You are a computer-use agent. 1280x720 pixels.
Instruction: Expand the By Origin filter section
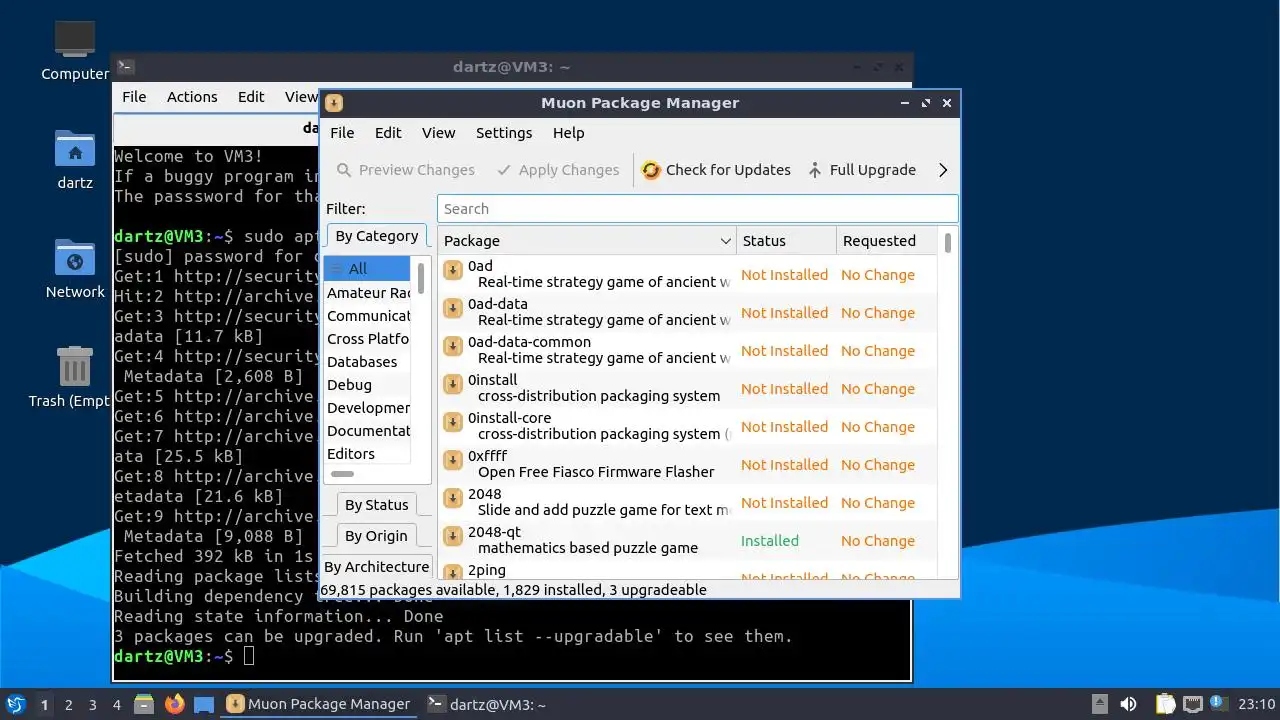coord(376,536)
